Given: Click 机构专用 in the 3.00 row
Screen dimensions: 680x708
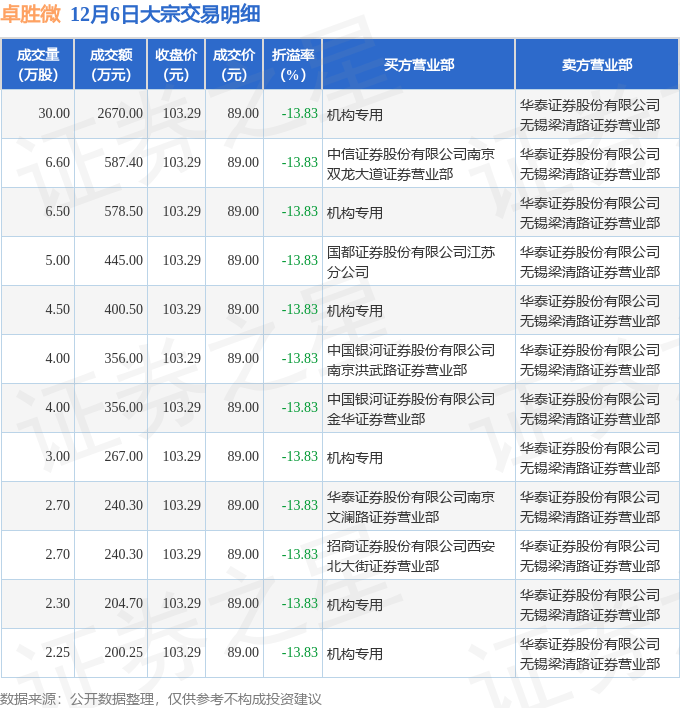Looking at the screenshot, I should (354, 458).
